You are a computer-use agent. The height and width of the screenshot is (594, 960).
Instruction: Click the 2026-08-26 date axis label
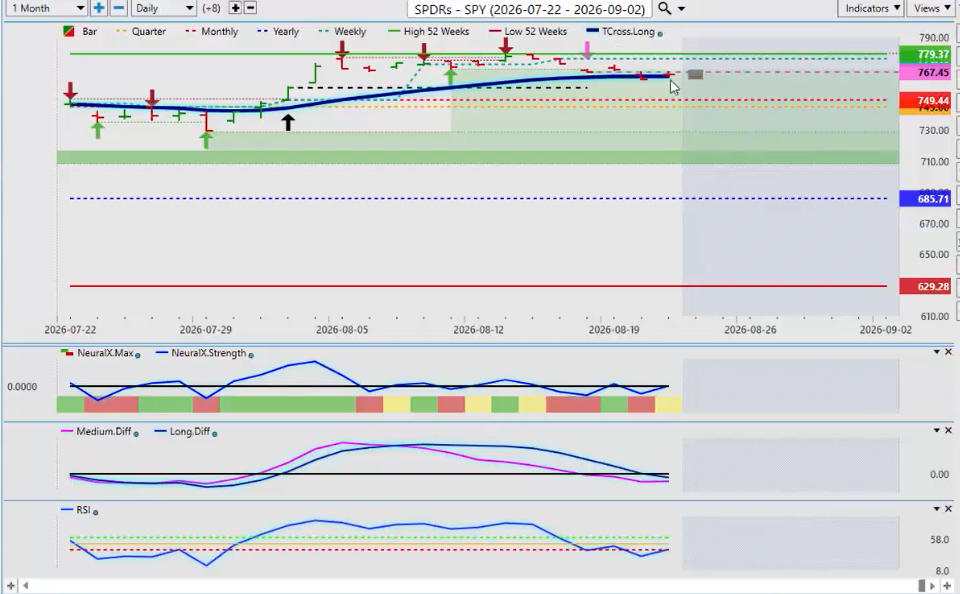coord(749,329)
